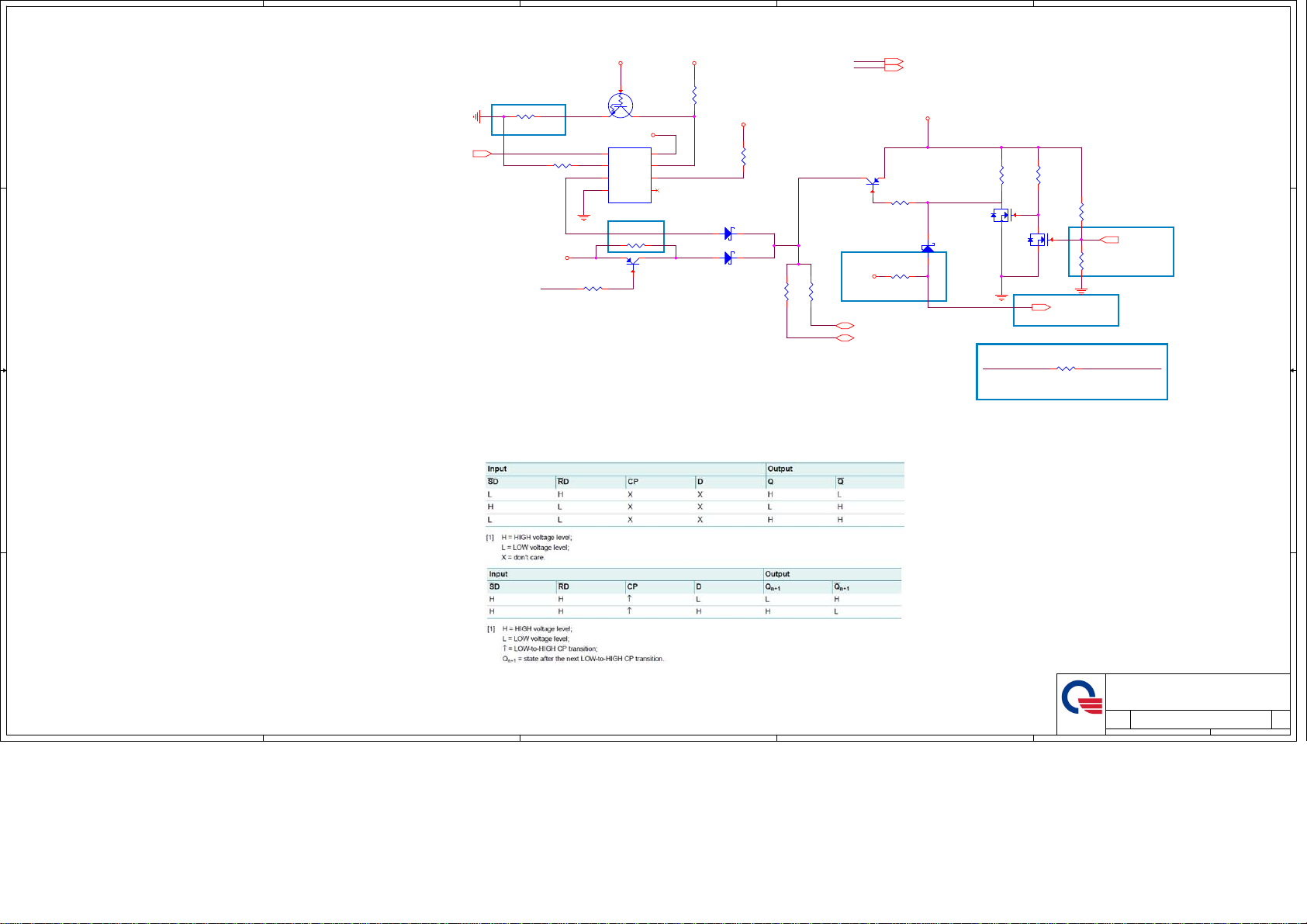Image resolution: width=1307 pixels, height=924 pixels.
Task: Click the '↑ = LOW-to-HIGH CP transition;' note
Action: tap(549, 649)
